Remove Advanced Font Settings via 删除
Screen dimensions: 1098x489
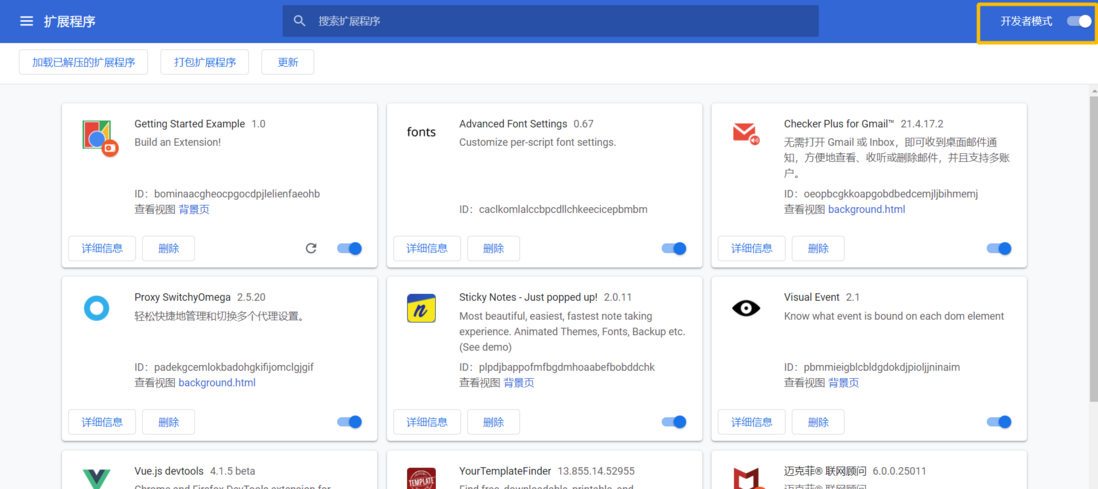(x=494, y=248)
